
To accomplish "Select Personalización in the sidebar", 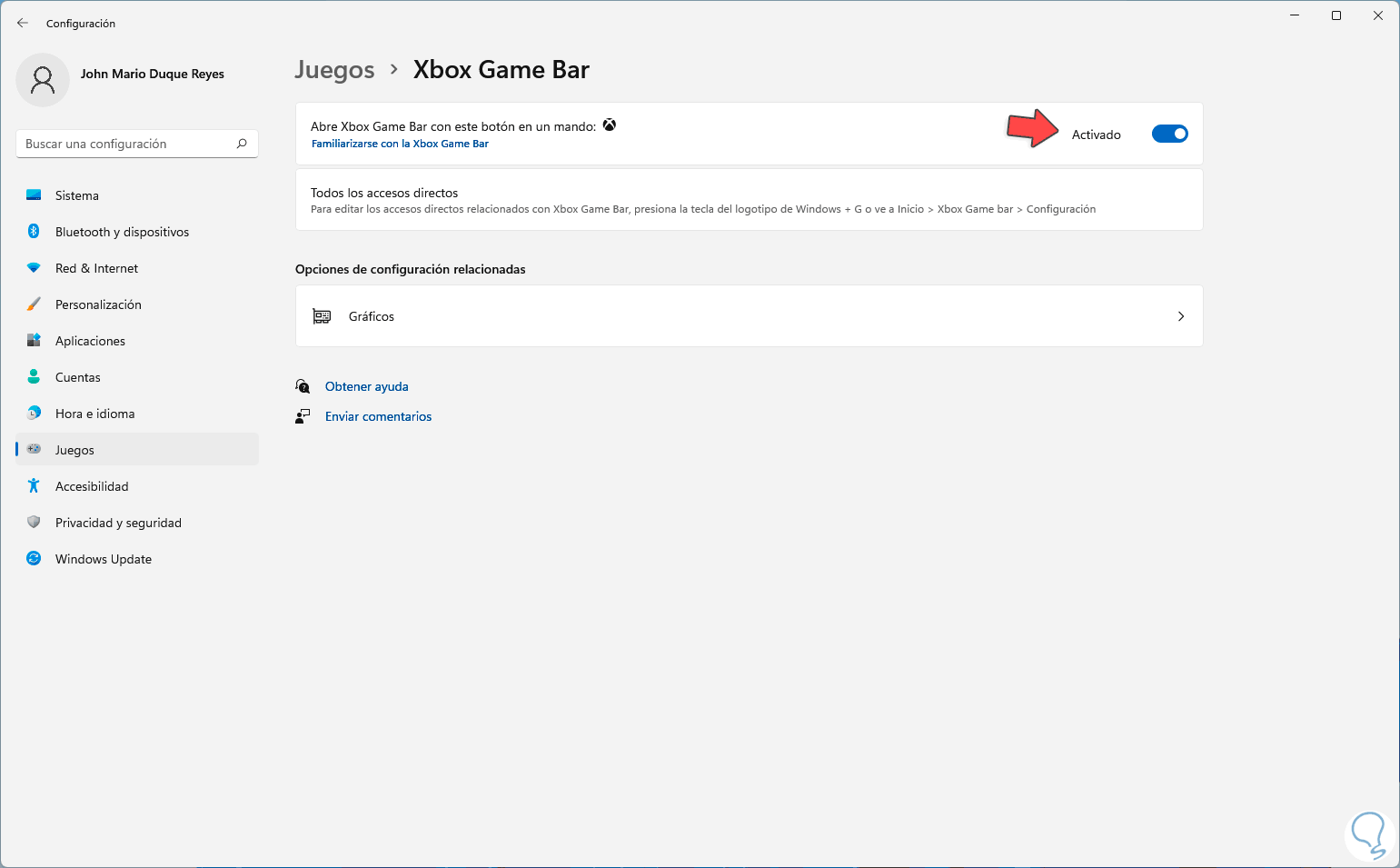I will pos(137,304).
